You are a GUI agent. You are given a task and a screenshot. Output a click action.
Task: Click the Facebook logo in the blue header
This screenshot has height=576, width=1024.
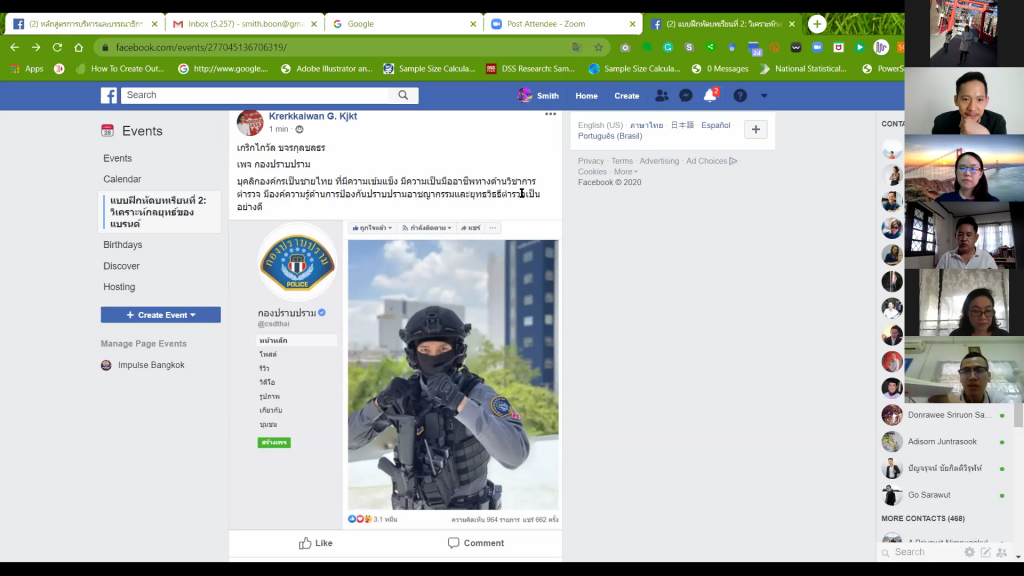[108, 95]
